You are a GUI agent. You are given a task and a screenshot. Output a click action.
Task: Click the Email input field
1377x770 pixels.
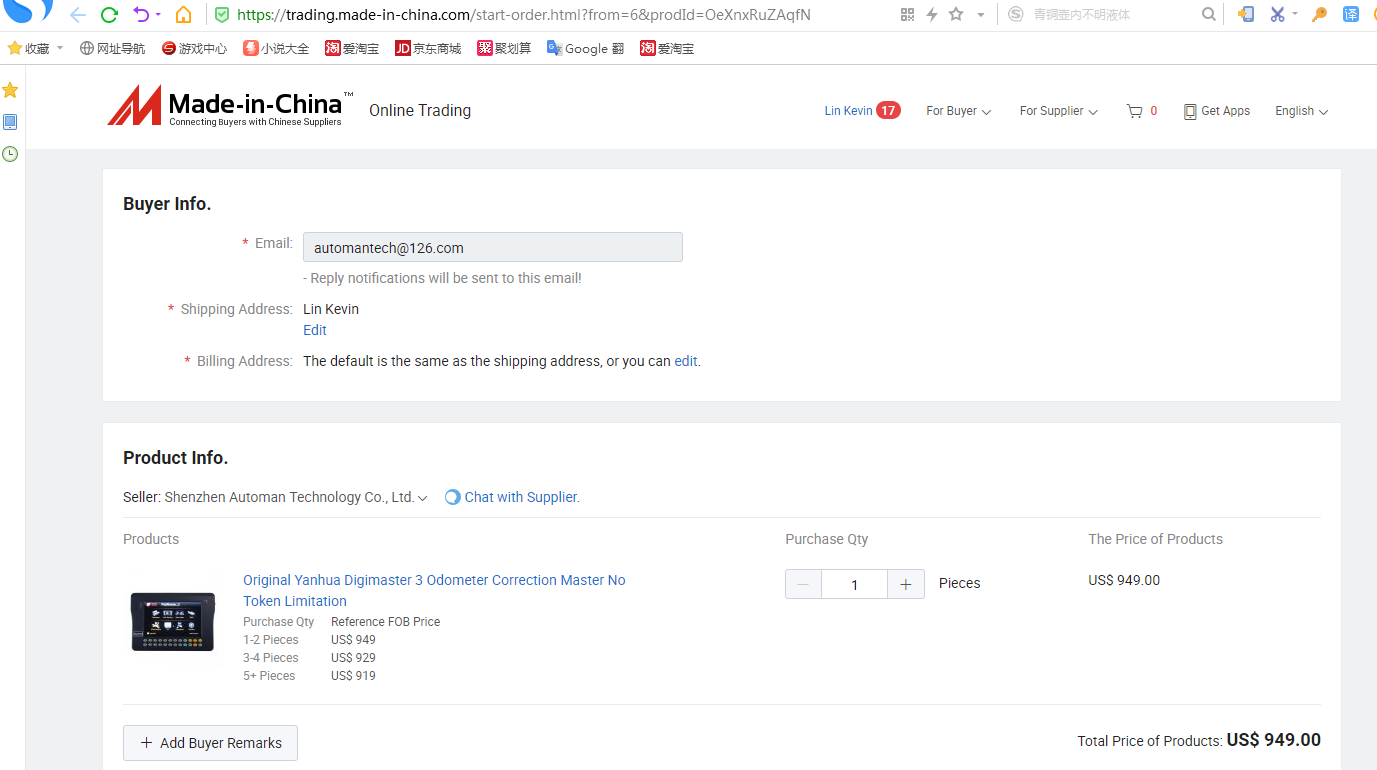coord(493,247)
